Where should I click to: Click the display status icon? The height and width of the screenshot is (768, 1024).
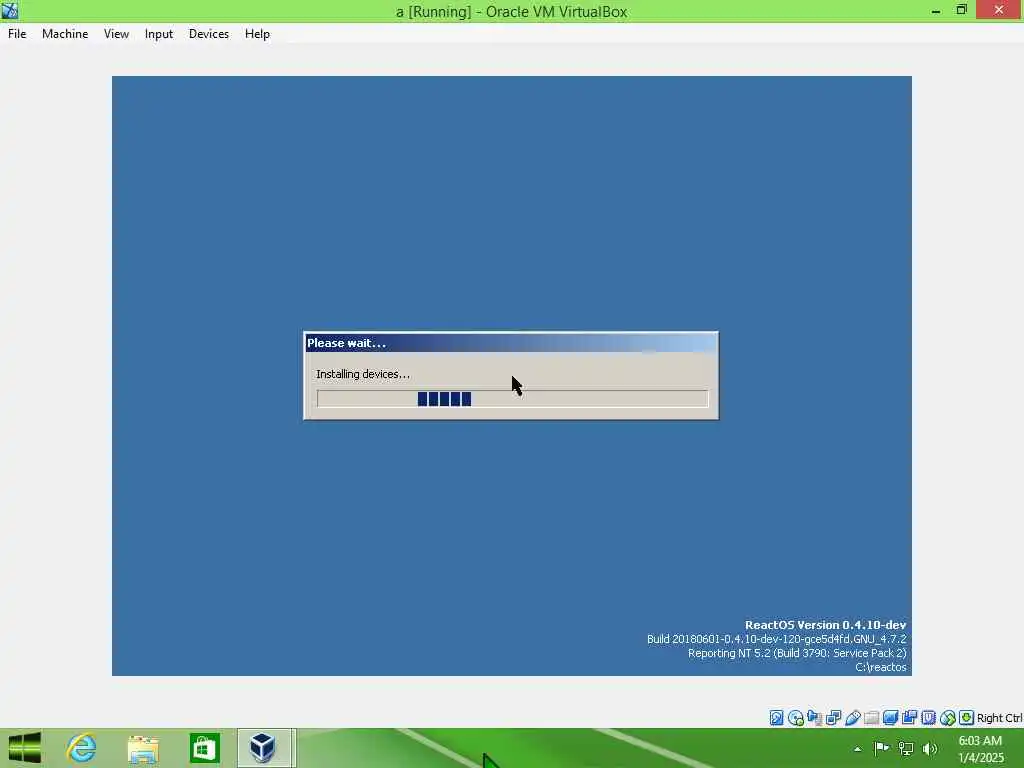point(890,718)
